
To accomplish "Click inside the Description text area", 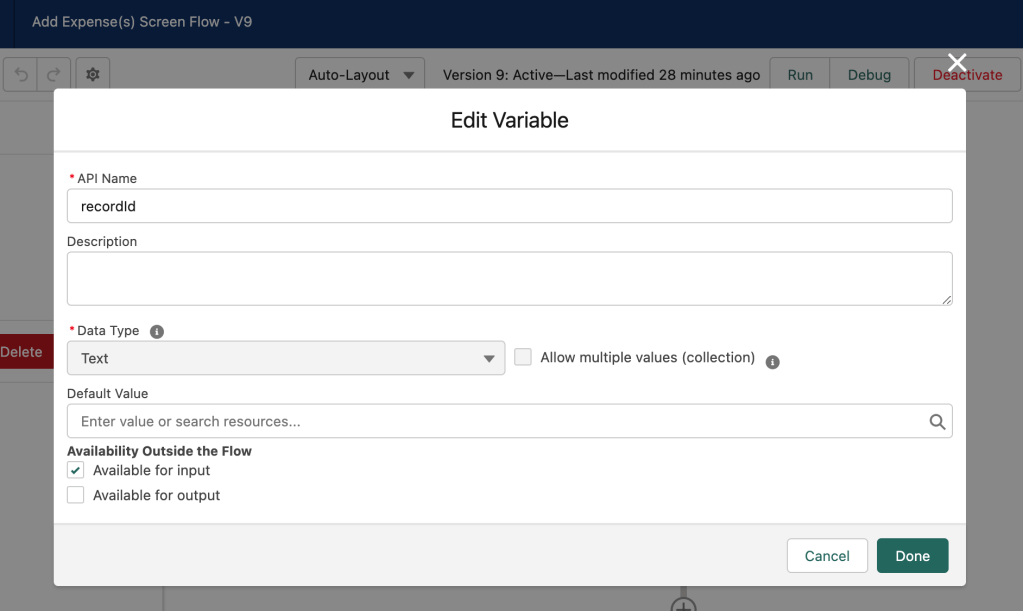I will tap(509, 278).
